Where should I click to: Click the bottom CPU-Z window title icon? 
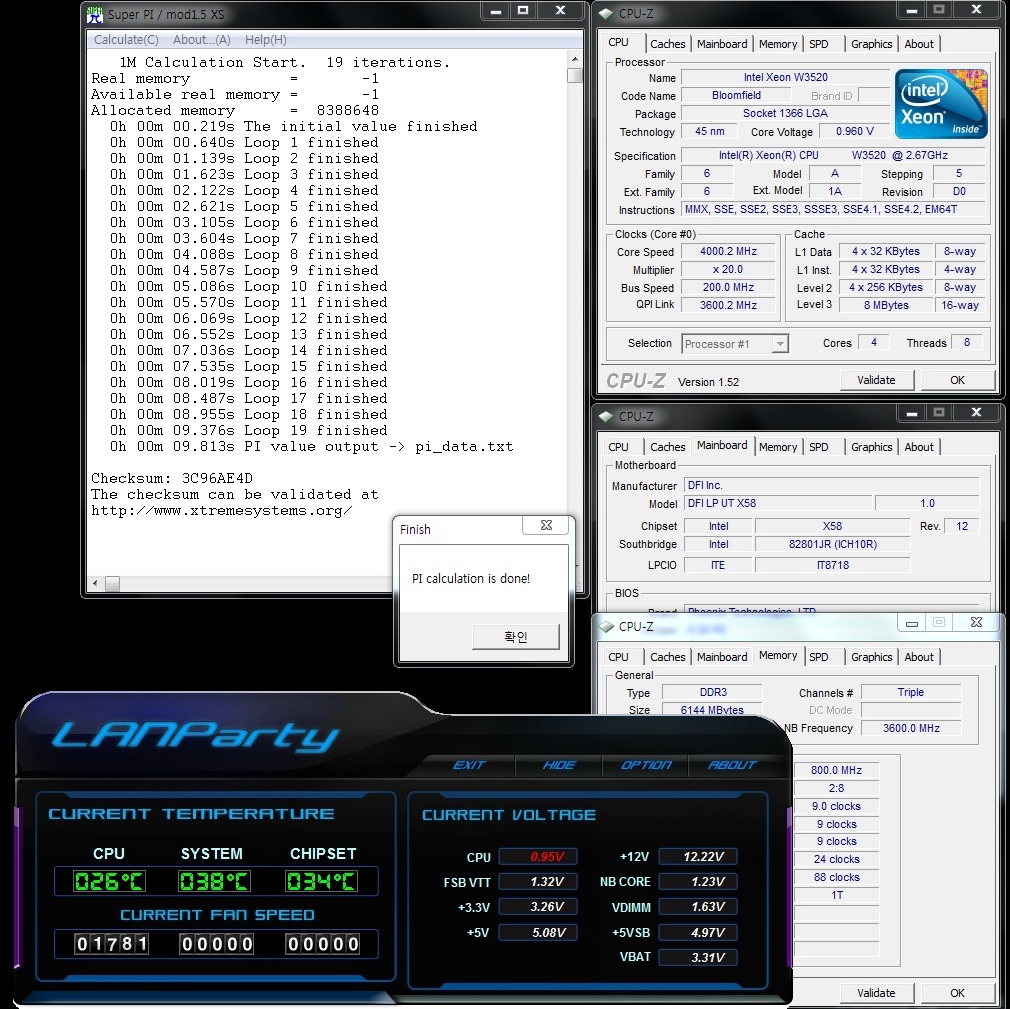click(605, 626)
